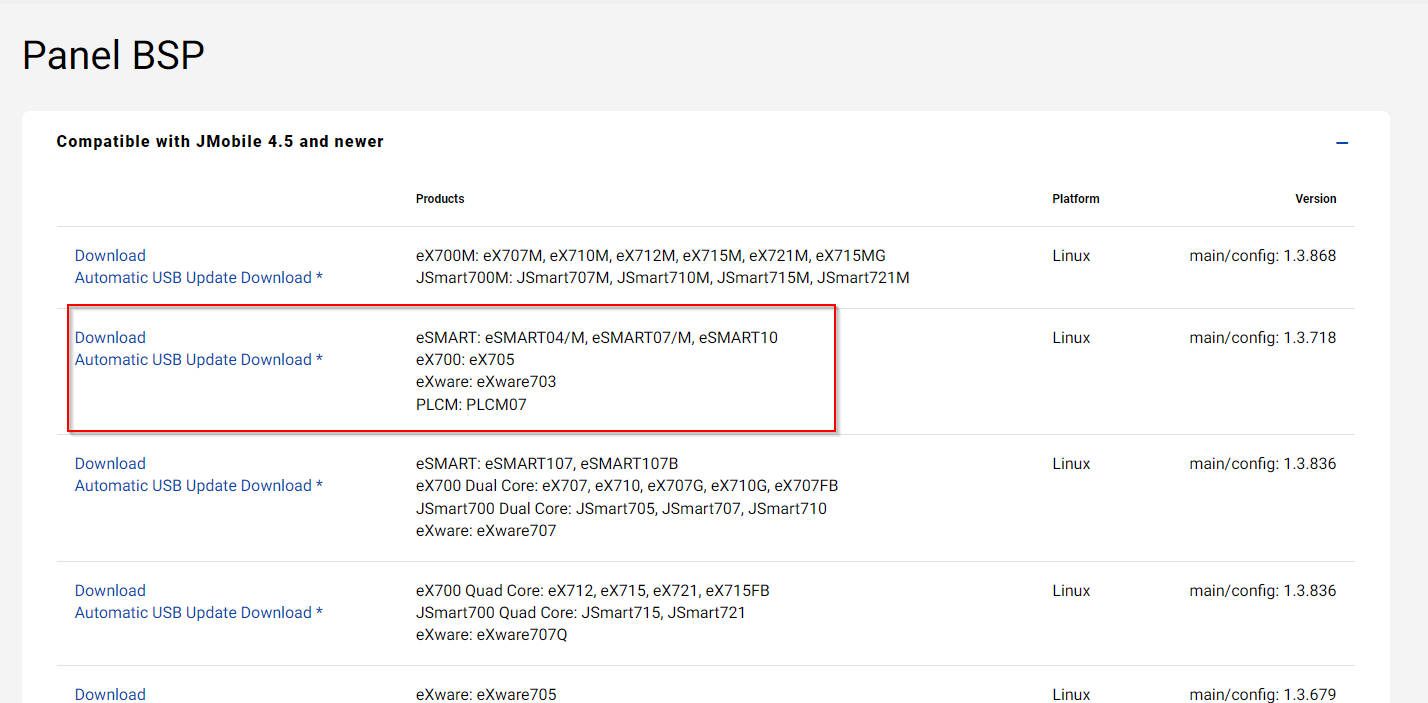This screenshot has height=703, width=1428.
Task: Click the Platform column header
Action: 1076,199
